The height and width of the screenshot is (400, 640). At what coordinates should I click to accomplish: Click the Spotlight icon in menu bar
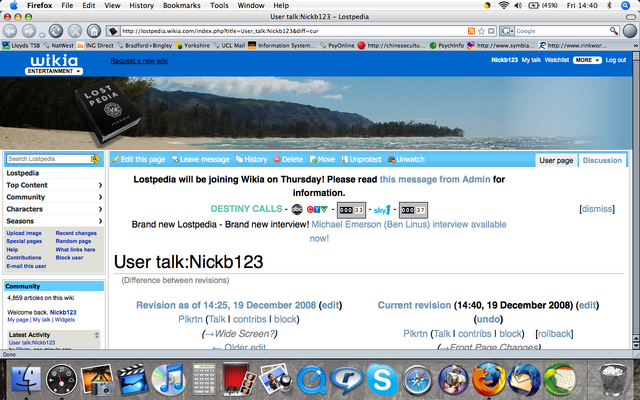pyautogui.click(x=625, y=5)
